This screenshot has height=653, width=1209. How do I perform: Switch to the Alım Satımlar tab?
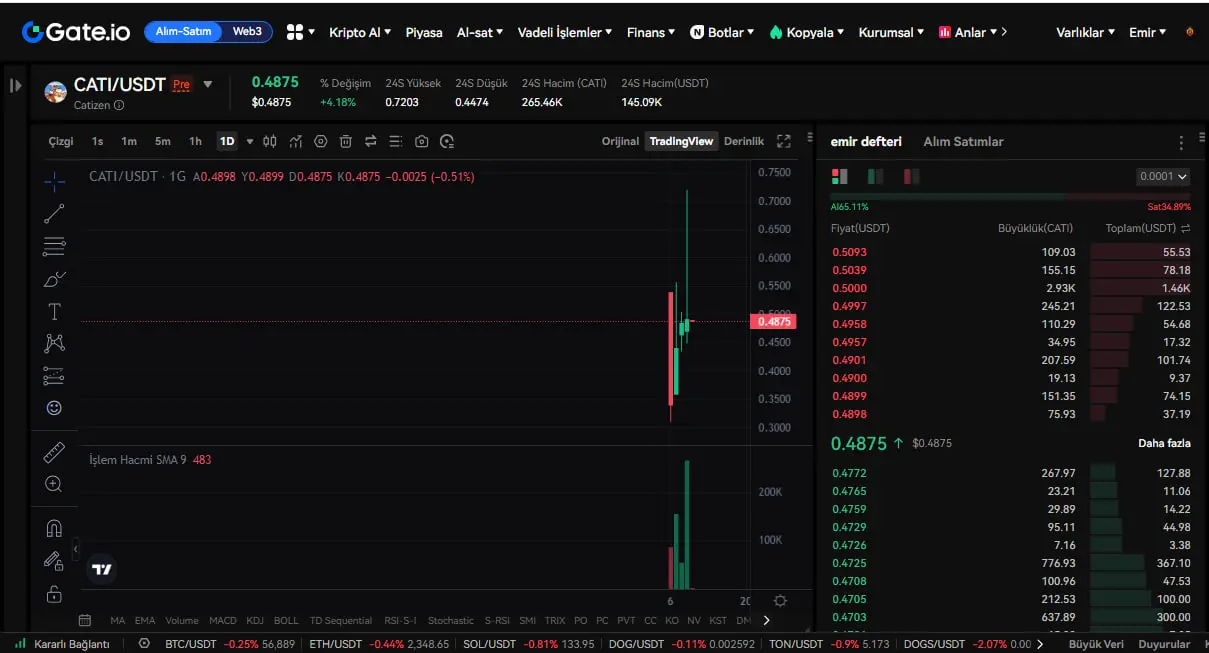(x=963, y=142)
